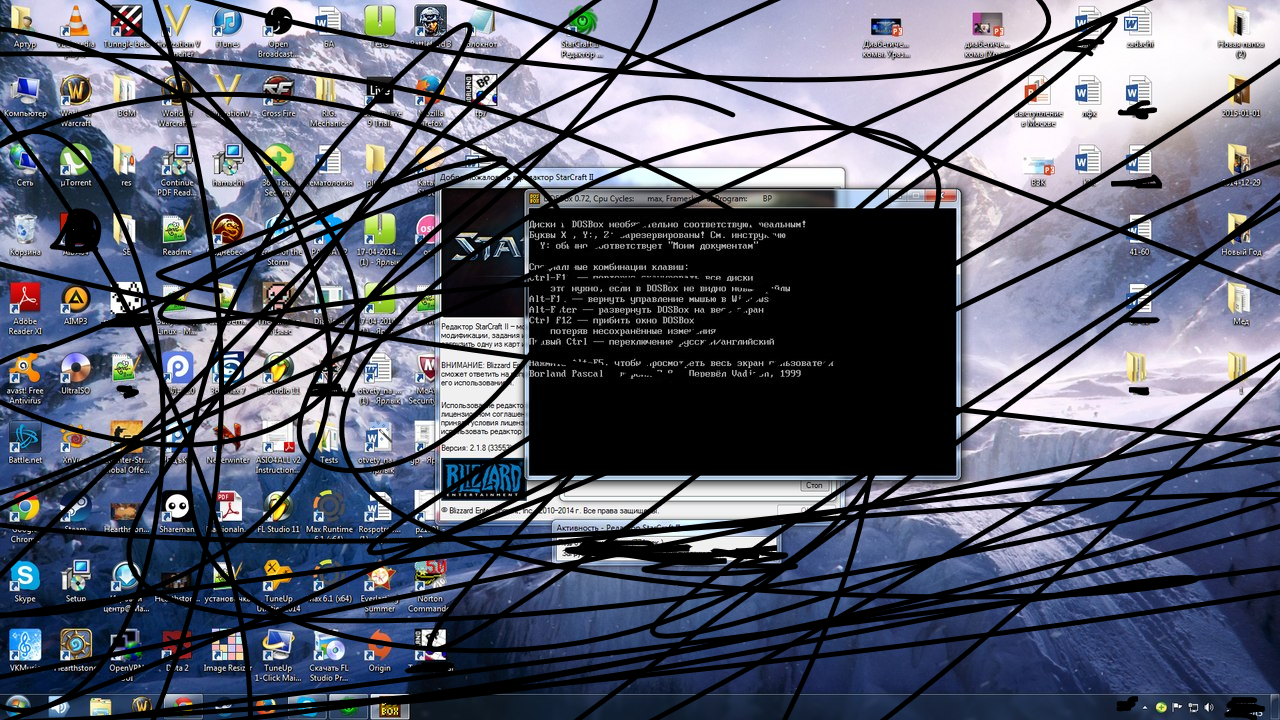Launch µTorrent from the desktop
This screenshot has width=1280, height=720.
(x=75, y=166)
